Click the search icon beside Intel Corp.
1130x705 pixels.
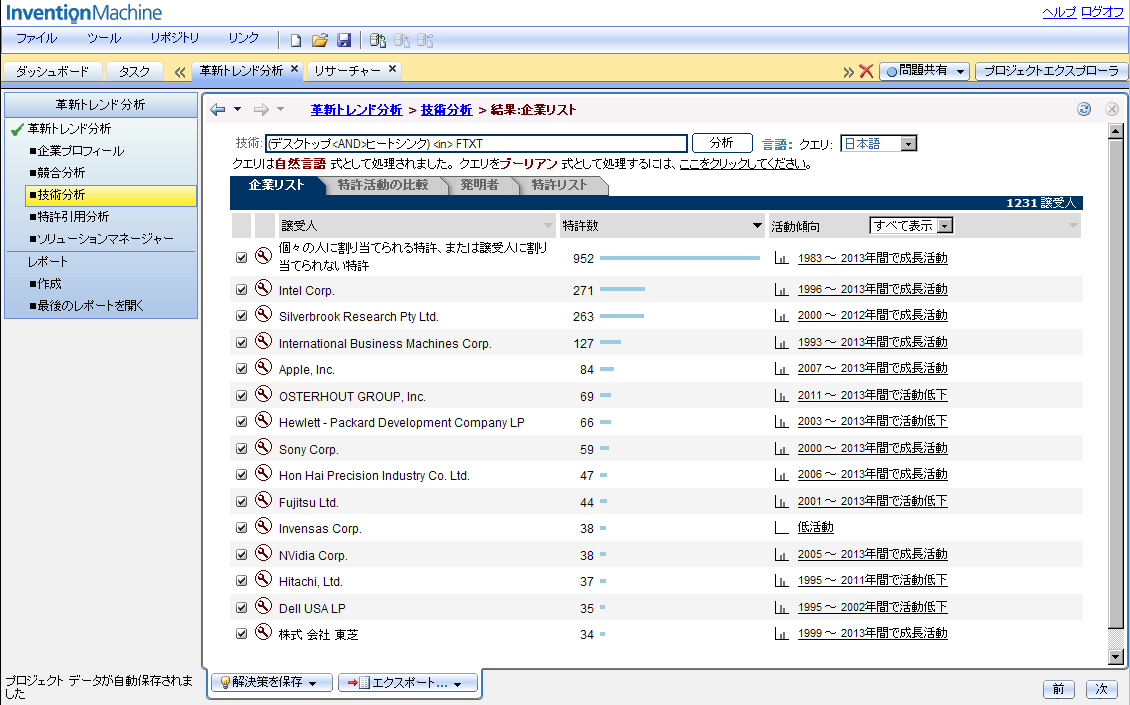coord(264,288)
